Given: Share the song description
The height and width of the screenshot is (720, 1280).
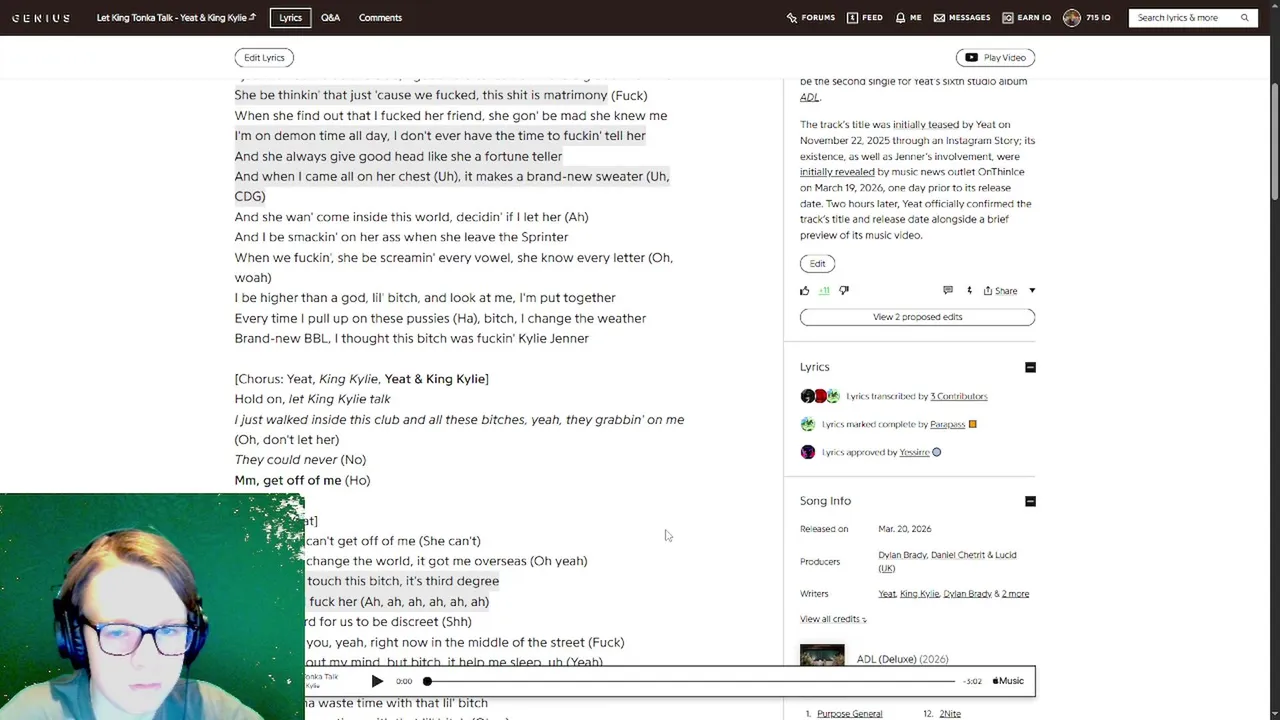Looking at the screenshot, I should point(1000,291).
